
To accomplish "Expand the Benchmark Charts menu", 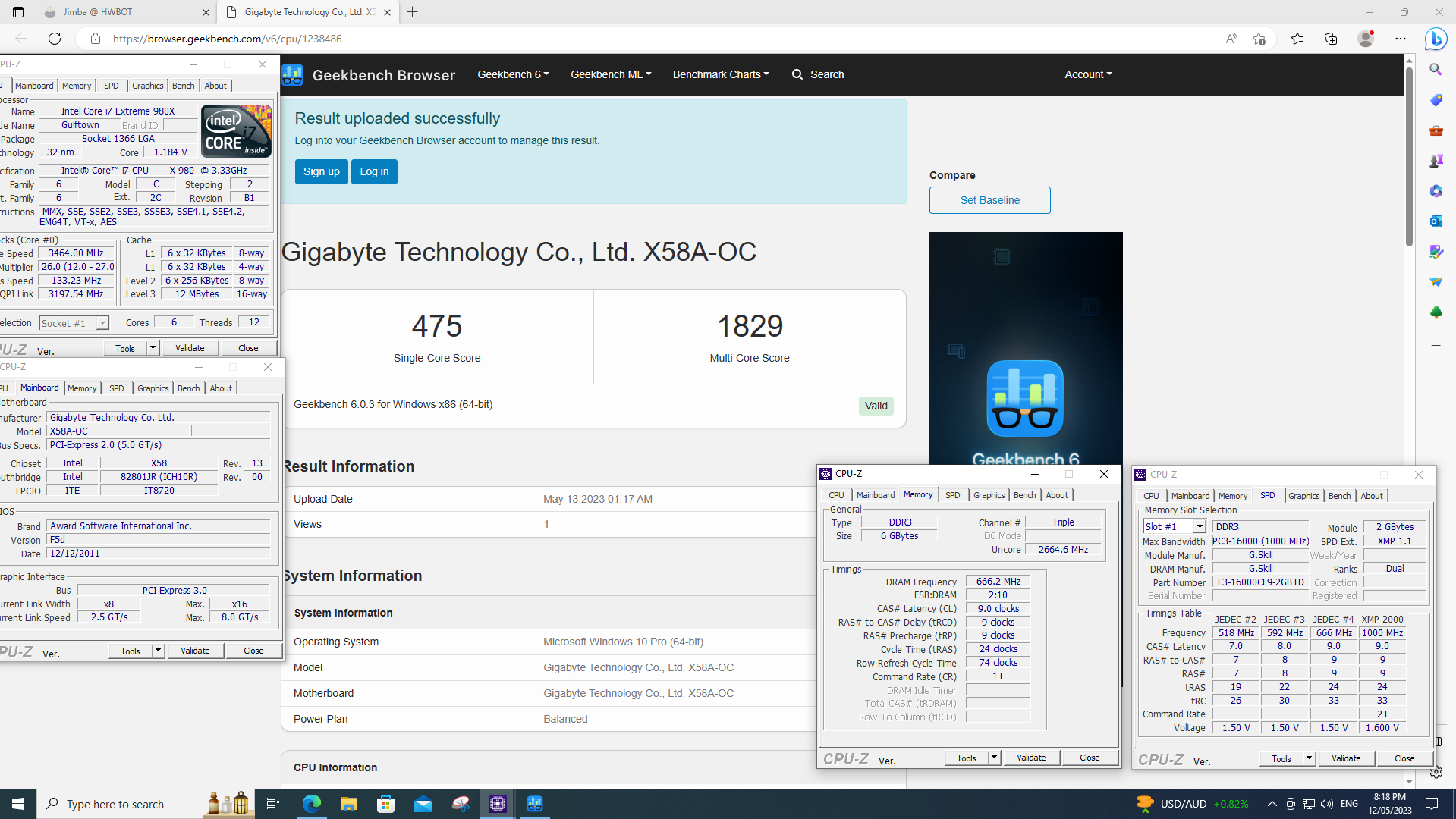I will [721, 74].
